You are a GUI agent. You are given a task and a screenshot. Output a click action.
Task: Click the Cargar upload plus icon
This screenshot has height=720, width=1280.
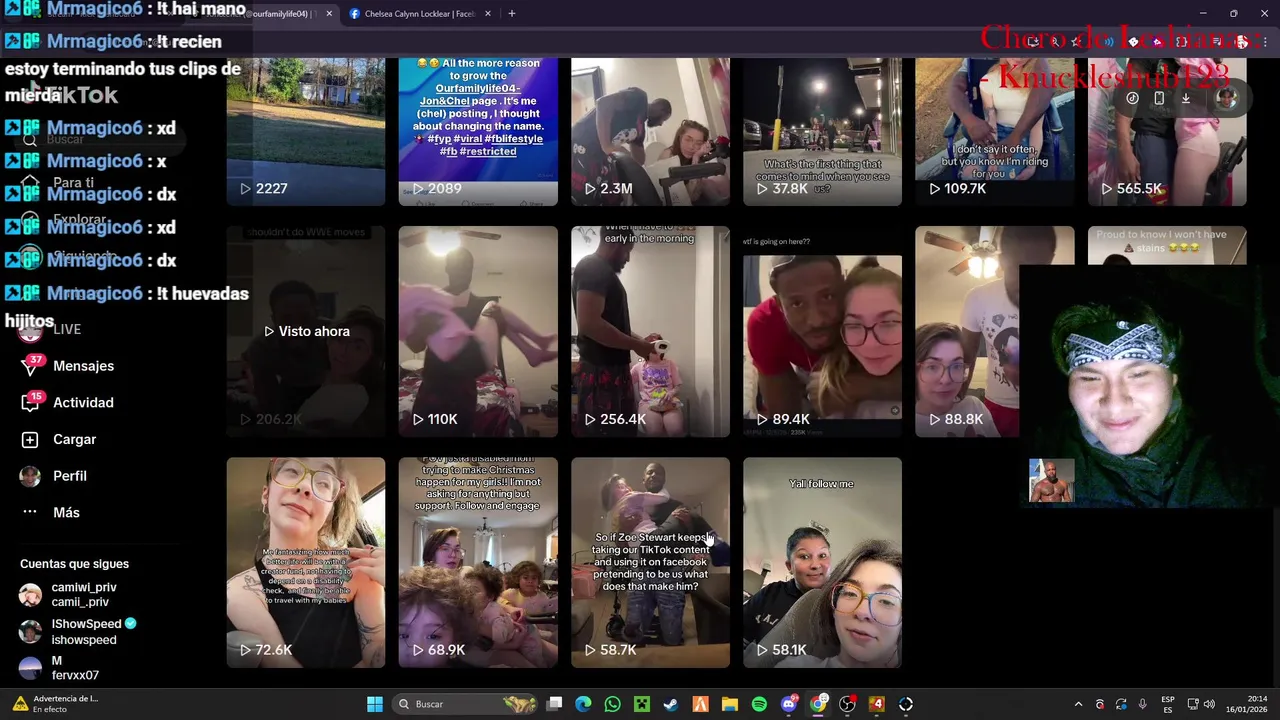pyautogui.click(x=30, y=440)
